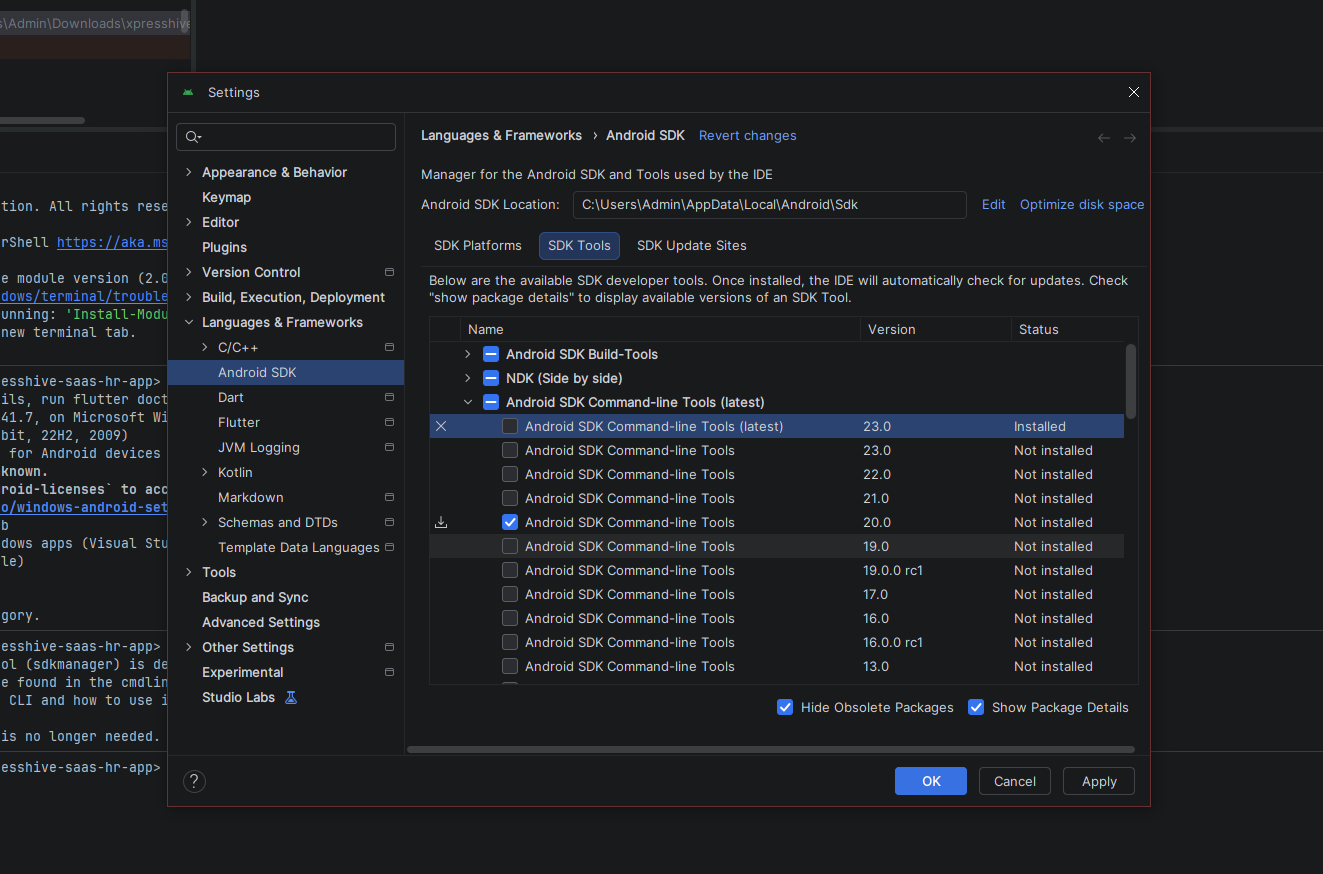Disable Hide Obsolete Packages option
This screenshot has width=1323, height=874.
pyautogui.click(x=785, y=707)
